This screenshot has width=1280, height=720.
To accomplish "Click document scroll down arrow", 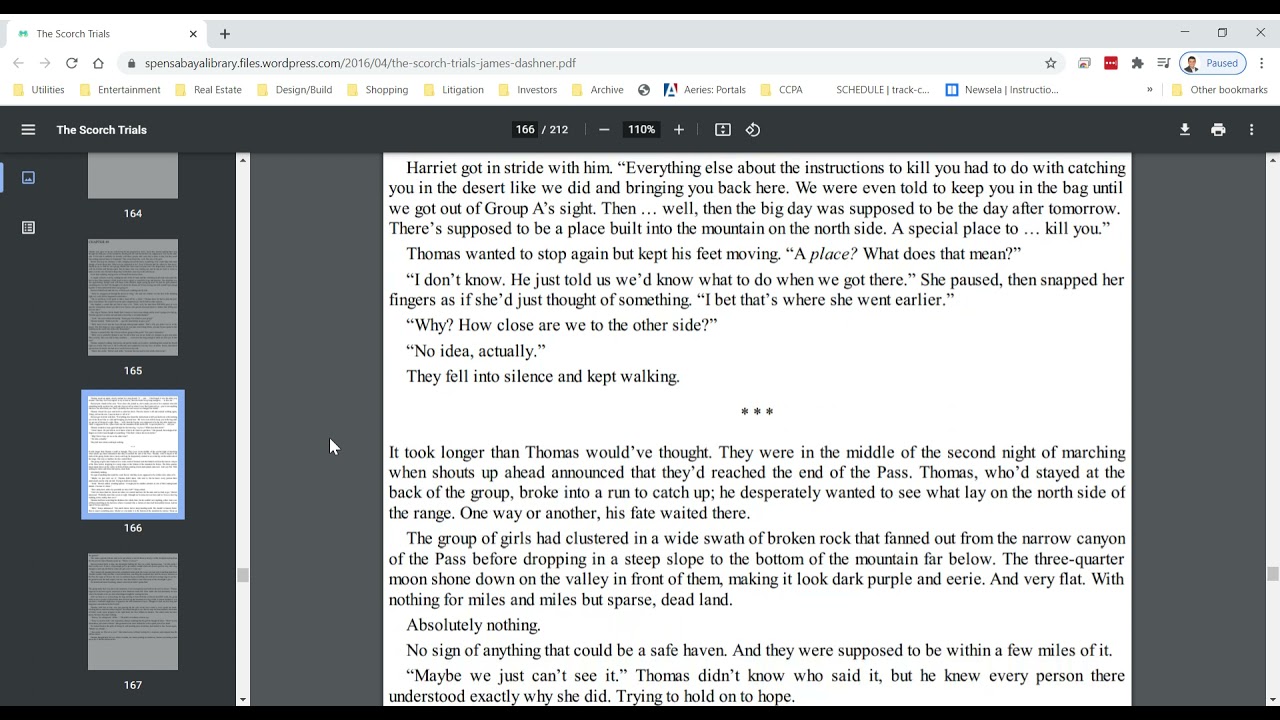I will (x=1272, y=699).
